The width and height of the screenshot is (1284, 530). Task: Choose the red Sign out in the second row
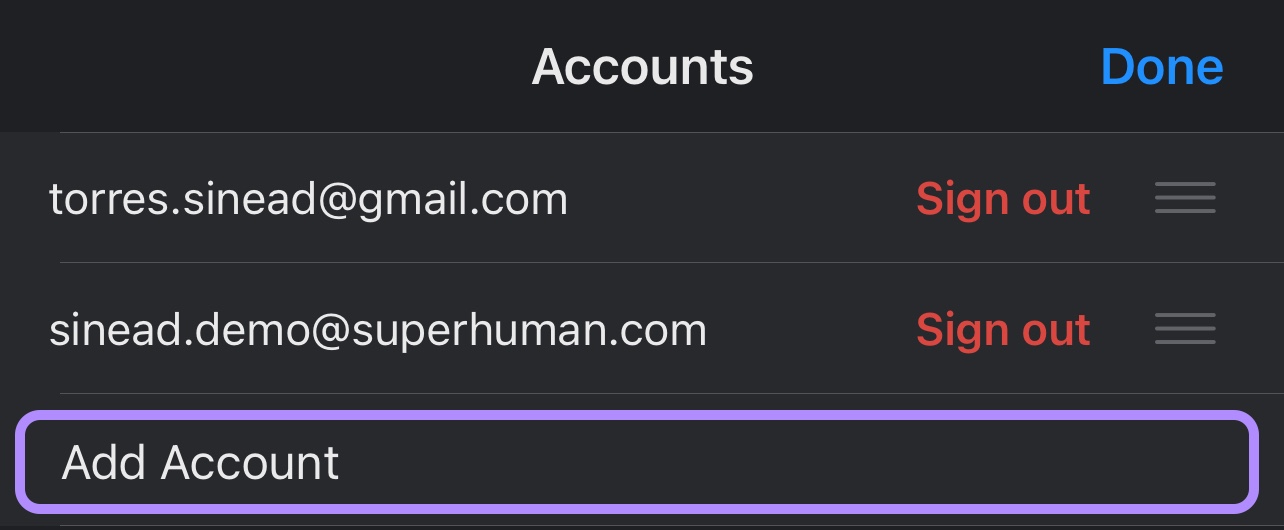pos(1003,329)
